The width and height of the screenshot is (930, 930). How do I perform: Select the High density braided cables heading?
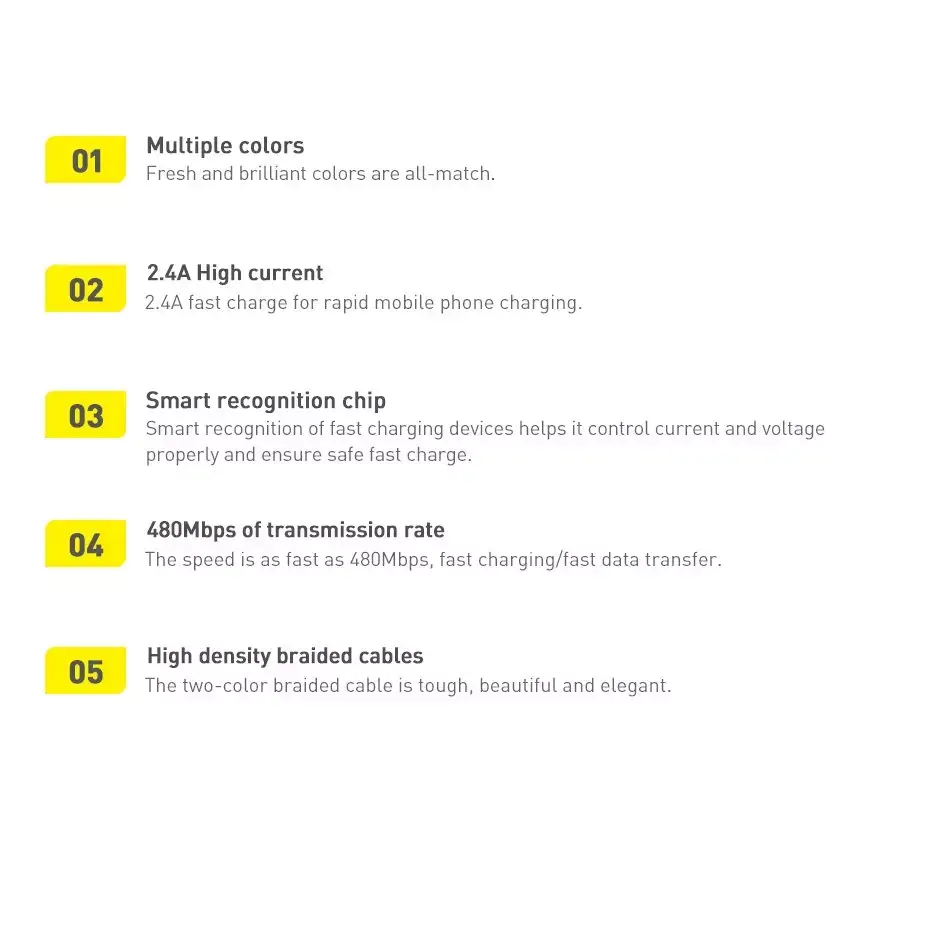[285, 656]
